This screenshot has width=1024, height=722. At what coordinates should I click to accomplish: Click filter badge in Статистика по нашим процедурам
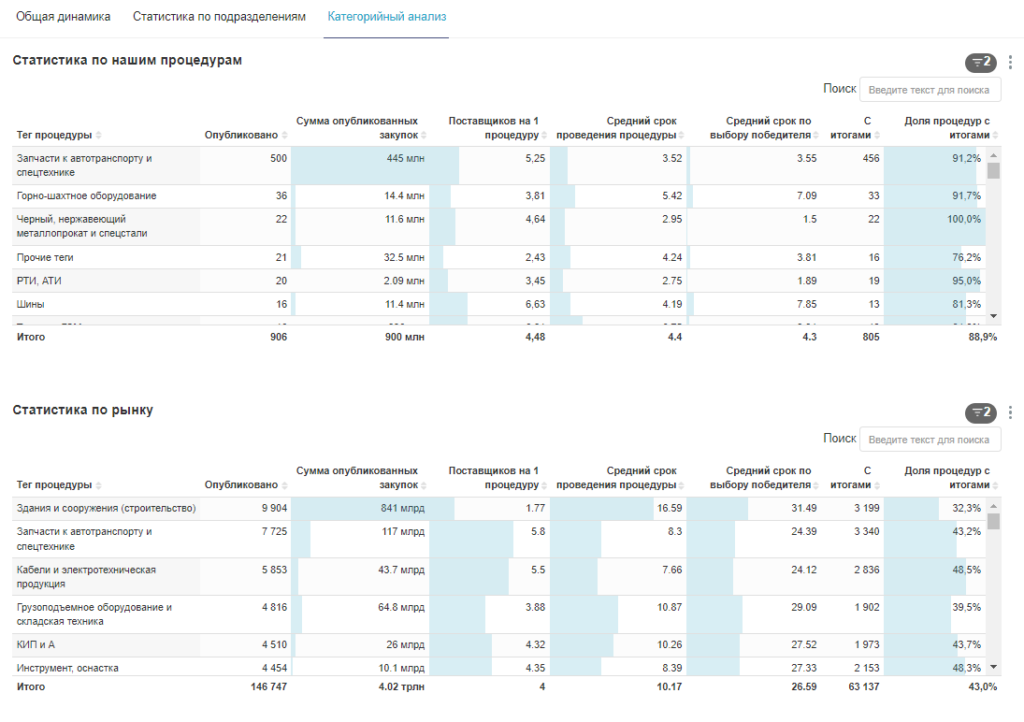point(980,62)
